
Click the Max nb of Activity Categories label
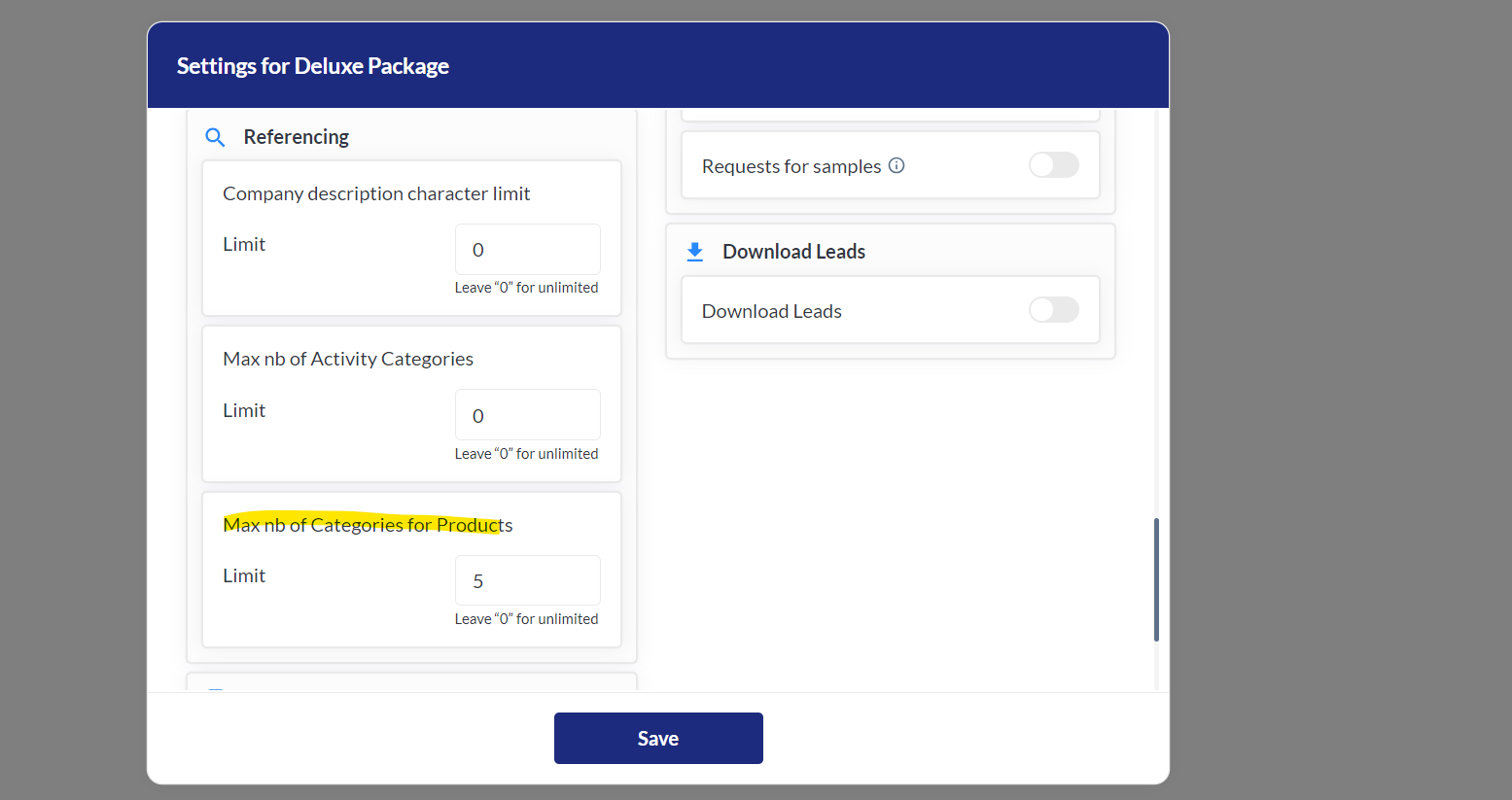(x=348, y=359)
